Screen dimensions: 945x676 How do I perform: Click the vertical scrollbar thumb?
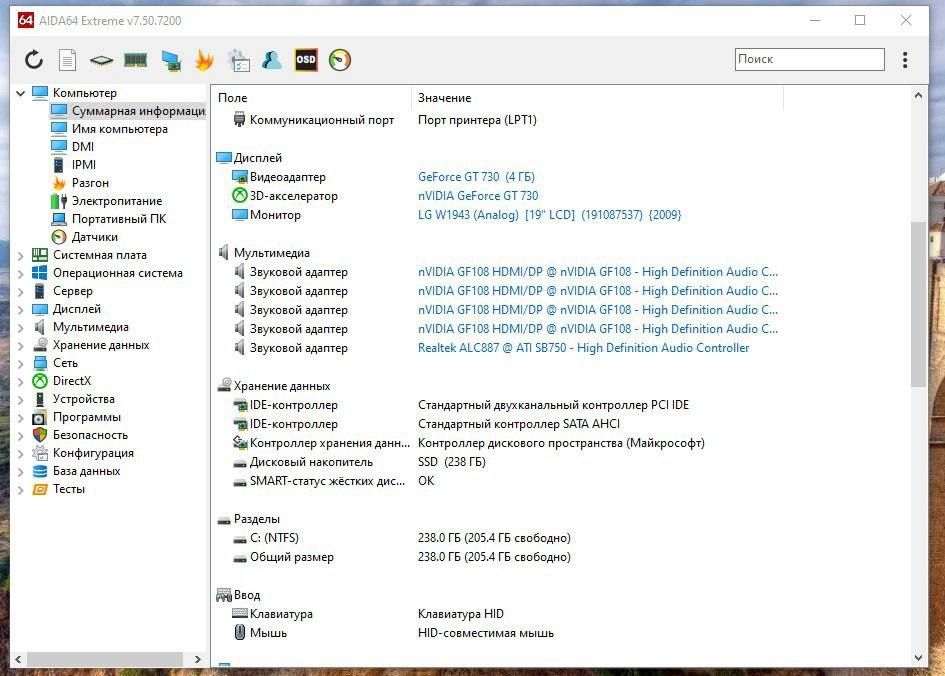pos(918,304)
